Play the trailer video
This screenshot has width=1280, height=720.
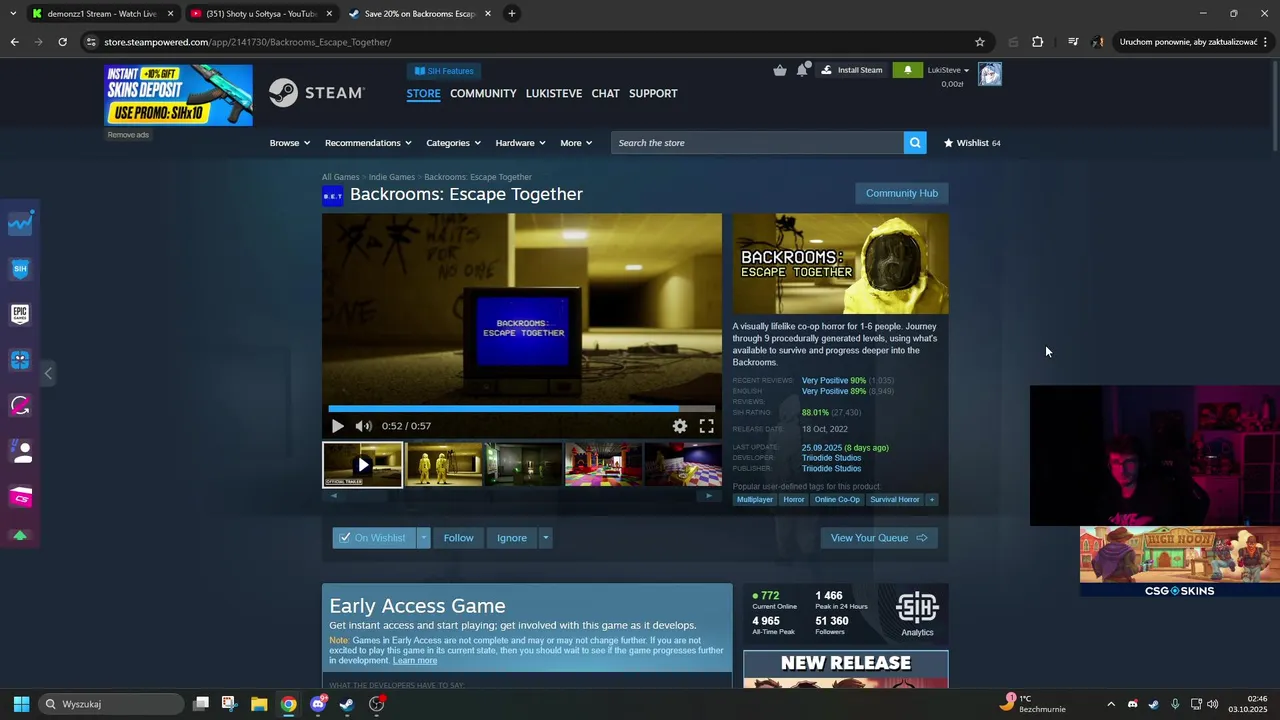pyautogui.click(x=338, y=426)
